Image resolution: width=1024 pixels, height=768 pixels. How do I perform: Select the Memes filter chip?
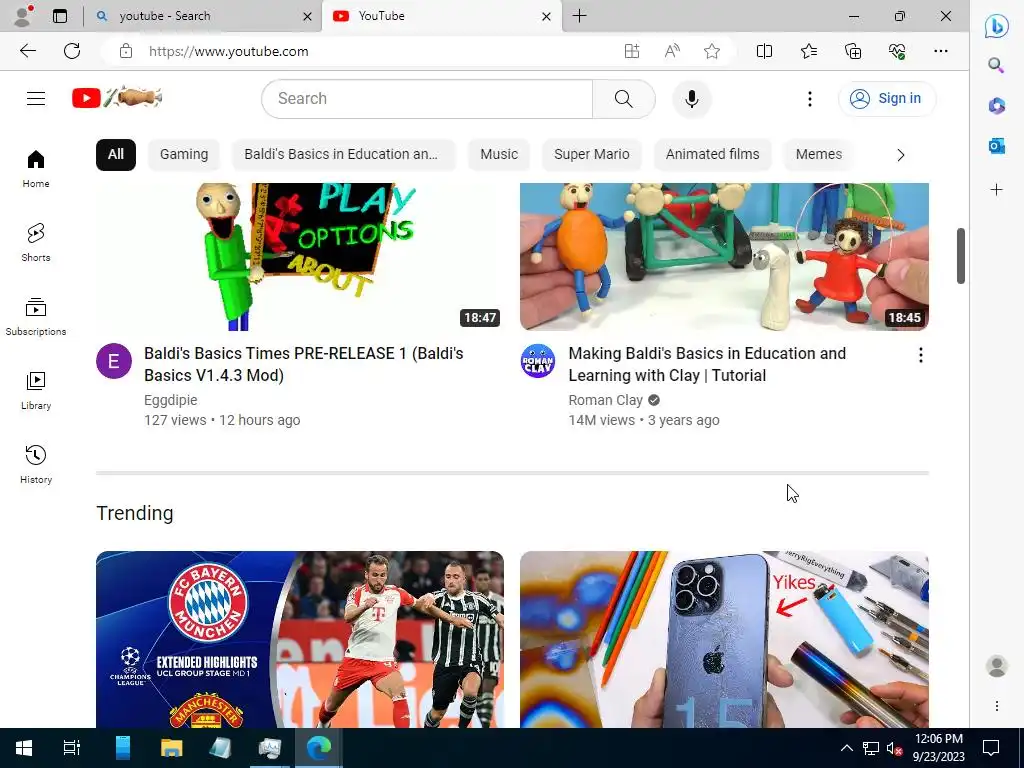pos(819,155)
